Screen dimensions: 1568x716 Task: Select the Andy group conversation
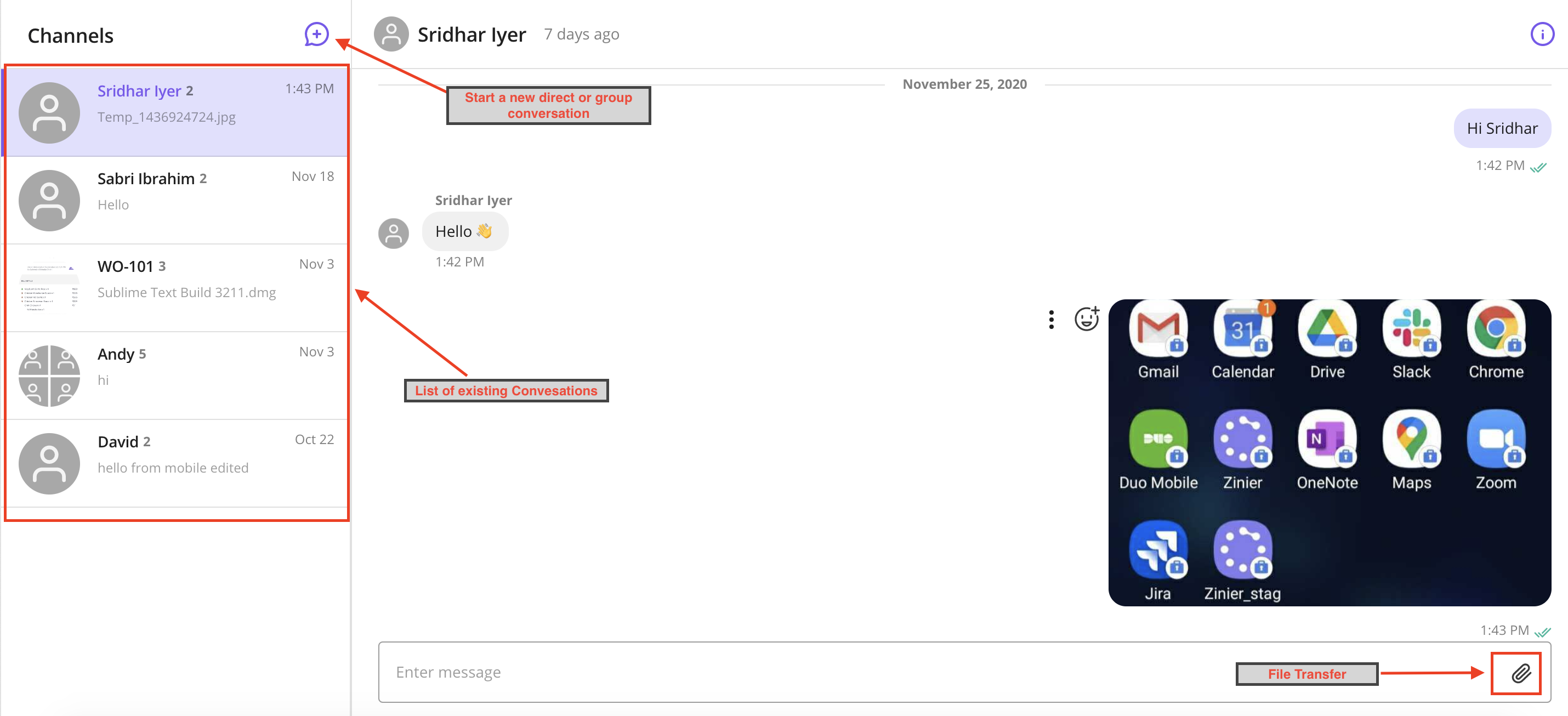pyautogui.click(x=177, y=376)
